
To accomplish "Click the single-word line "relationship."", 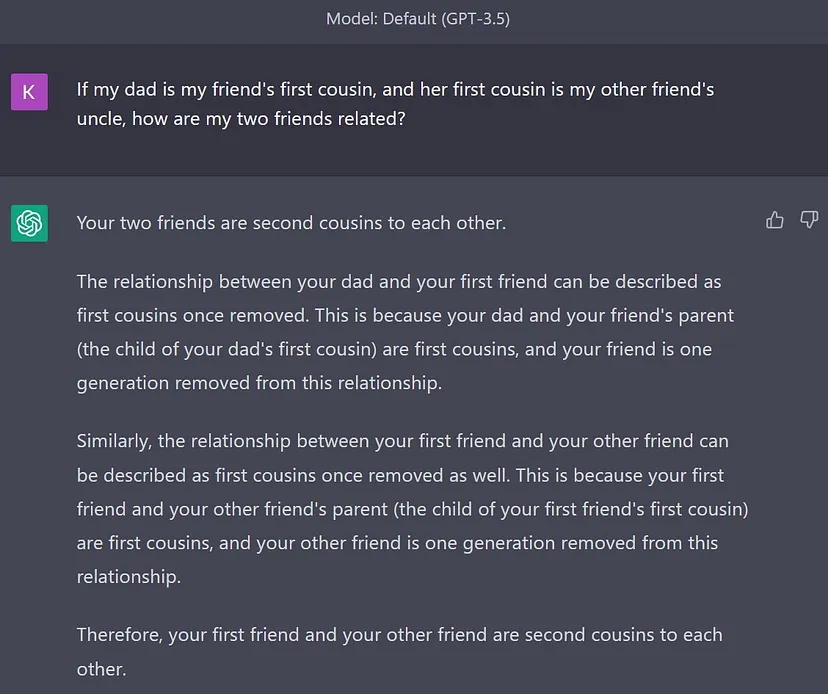I will coord(129,577).
